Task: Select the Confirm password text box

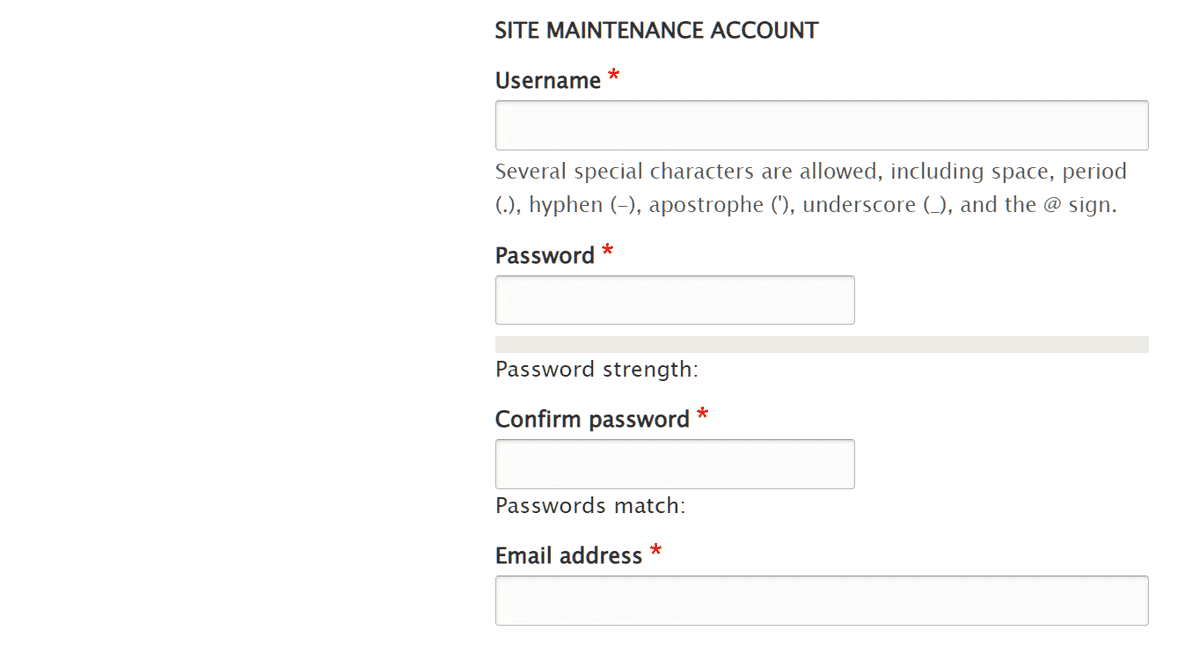Action: (675, 464)
